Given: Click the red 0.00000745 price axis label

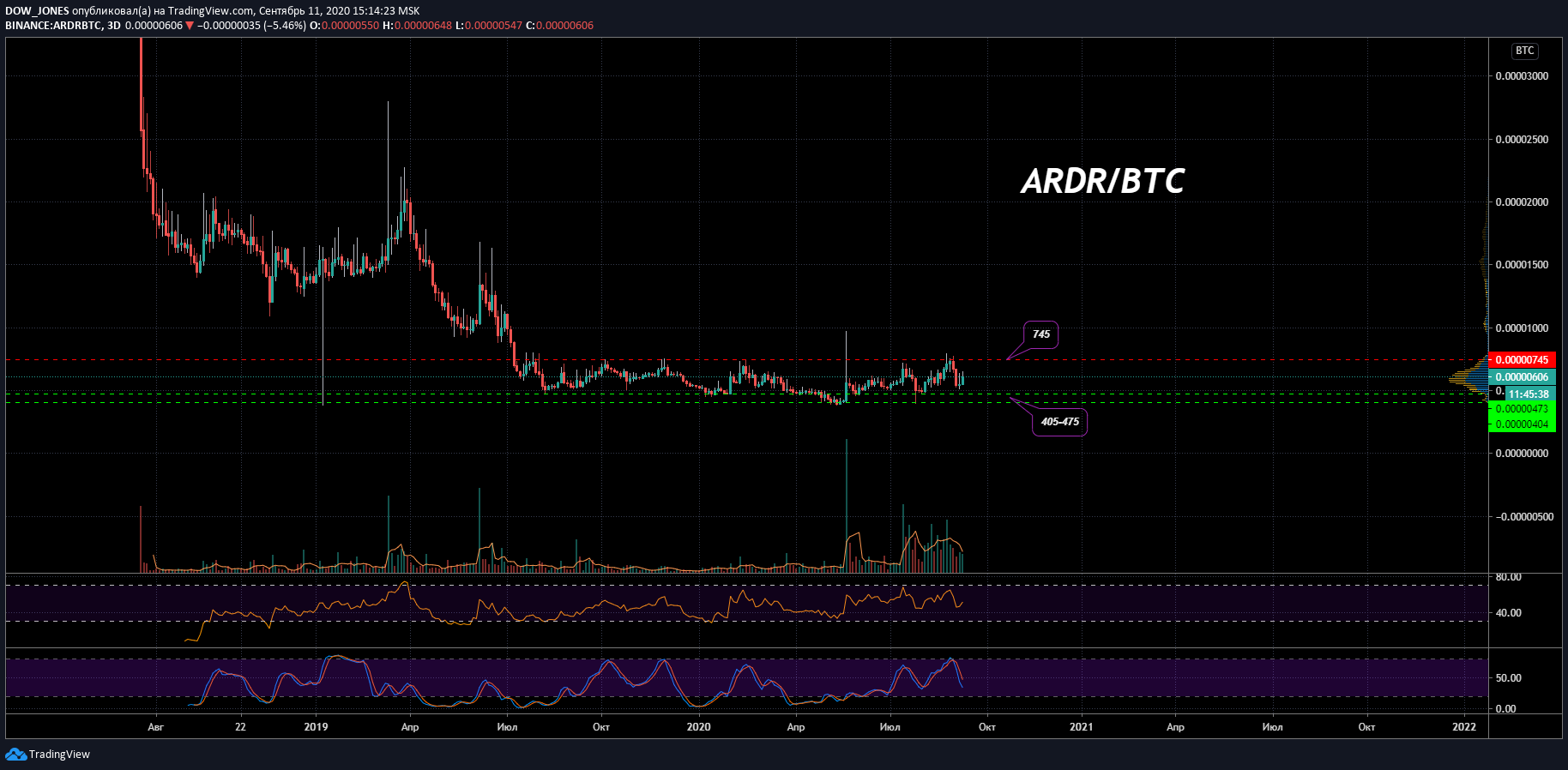Looking at the screenshot, I should point(1522,360).
